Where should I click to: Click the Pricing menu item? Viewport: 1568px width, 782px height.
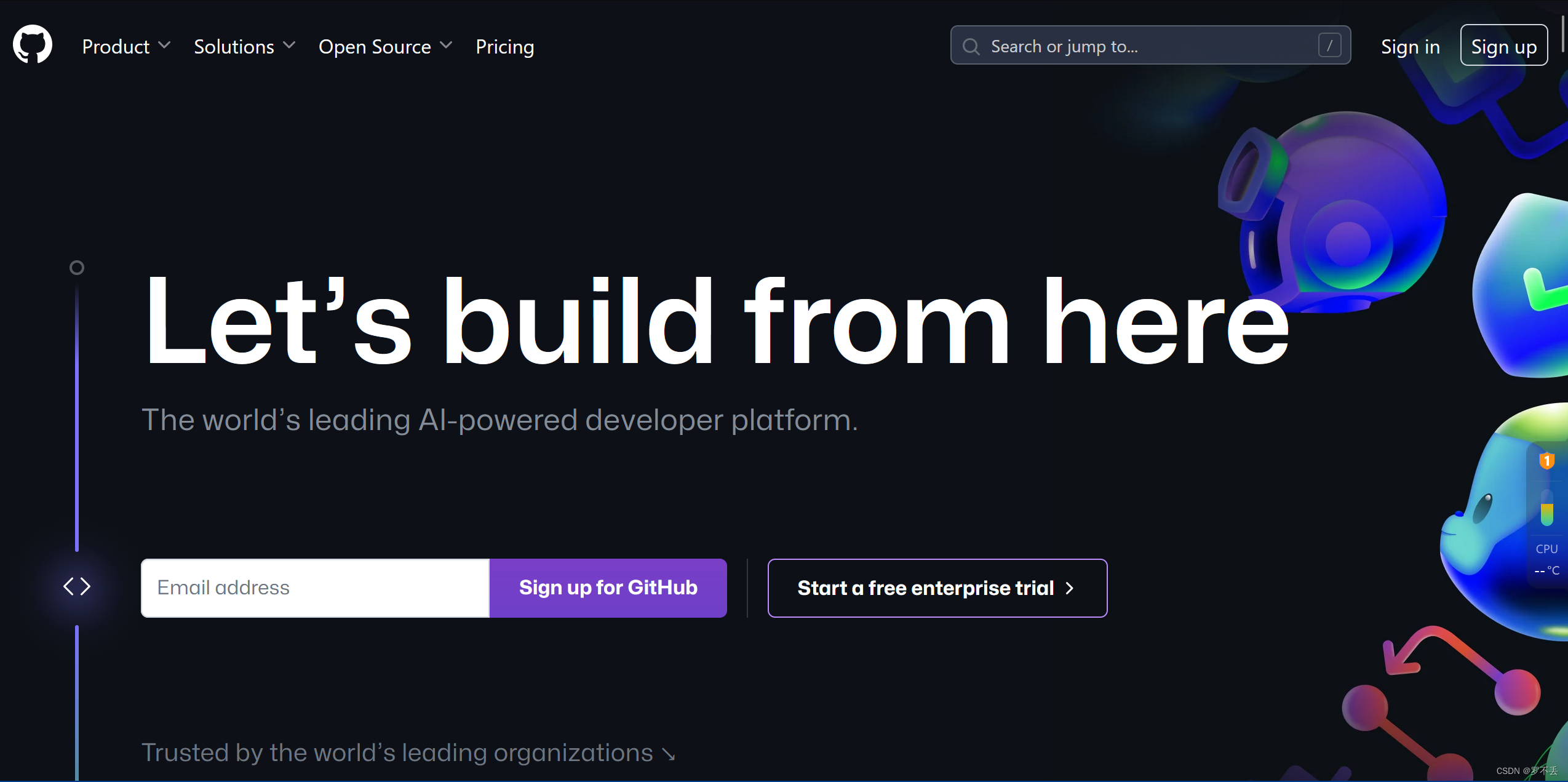coord(506,46)
